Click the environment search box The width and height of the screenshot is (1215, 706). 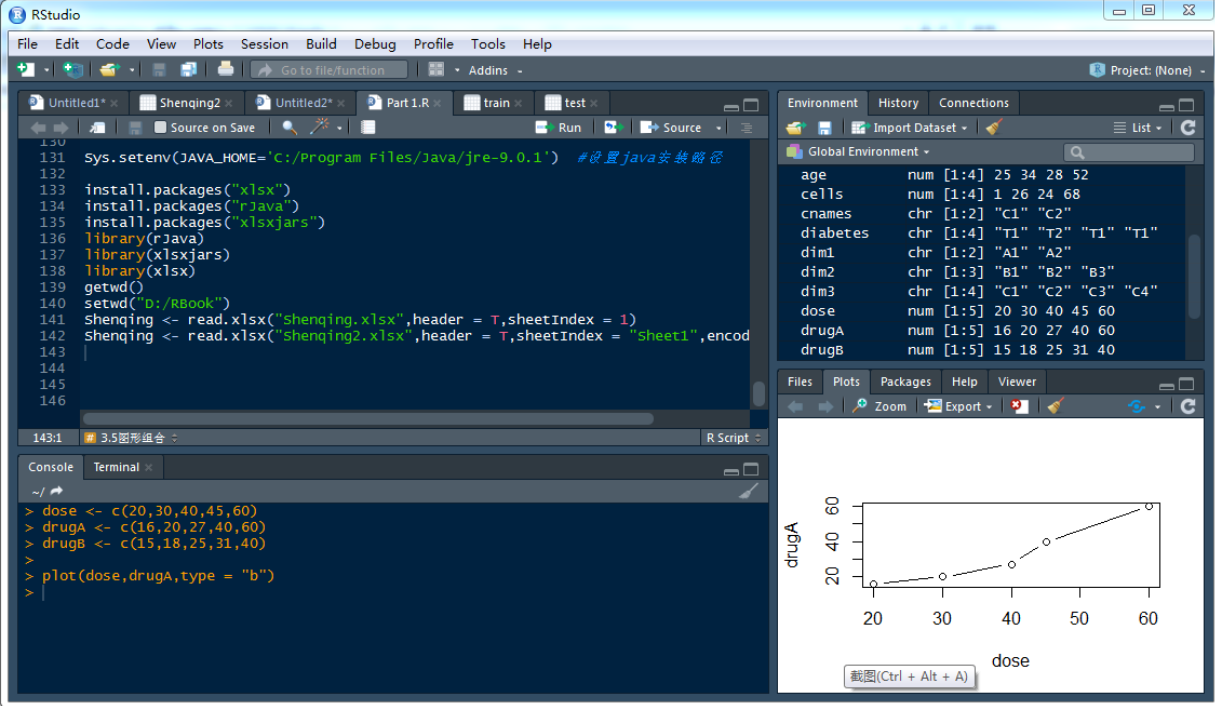pos(1129,152)
